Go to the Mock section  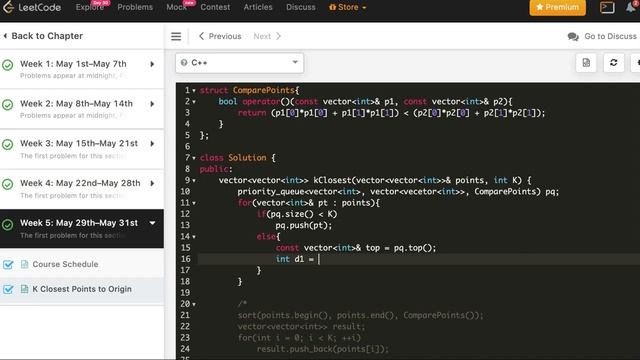click(x=176, y=7)
